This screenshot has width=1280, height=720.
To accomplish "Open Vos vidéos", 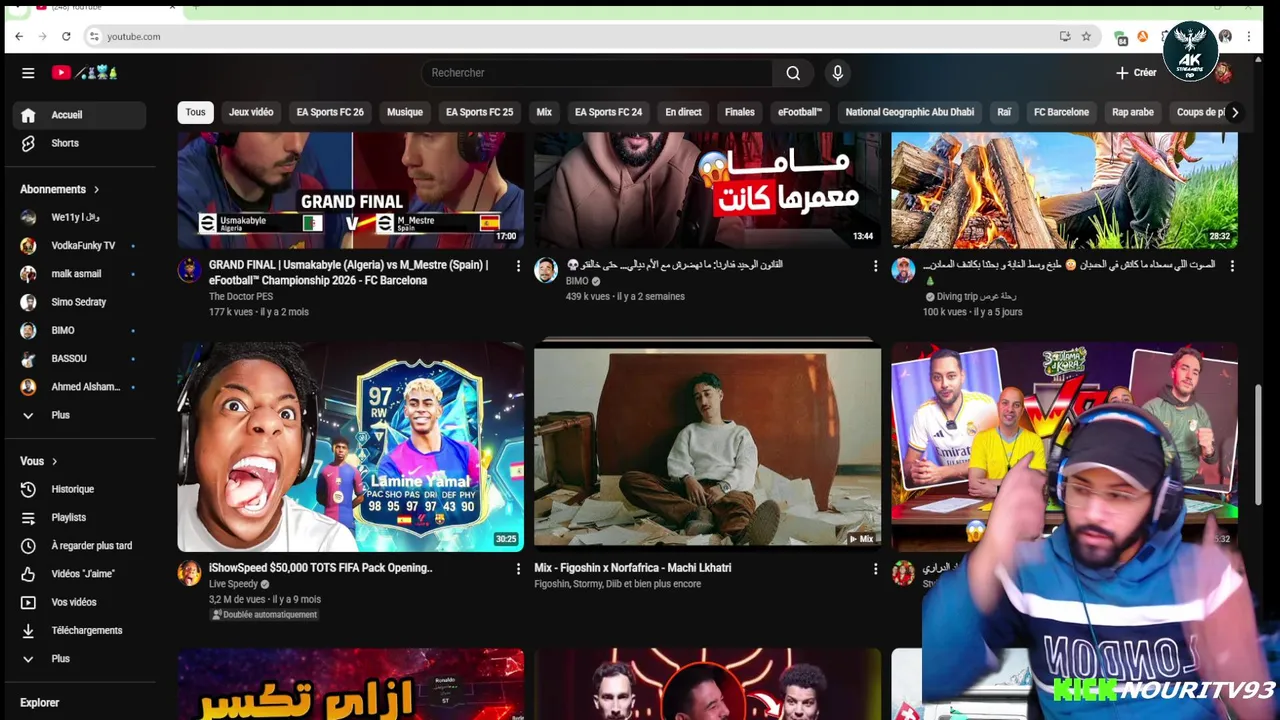I will tap(80, 602).
